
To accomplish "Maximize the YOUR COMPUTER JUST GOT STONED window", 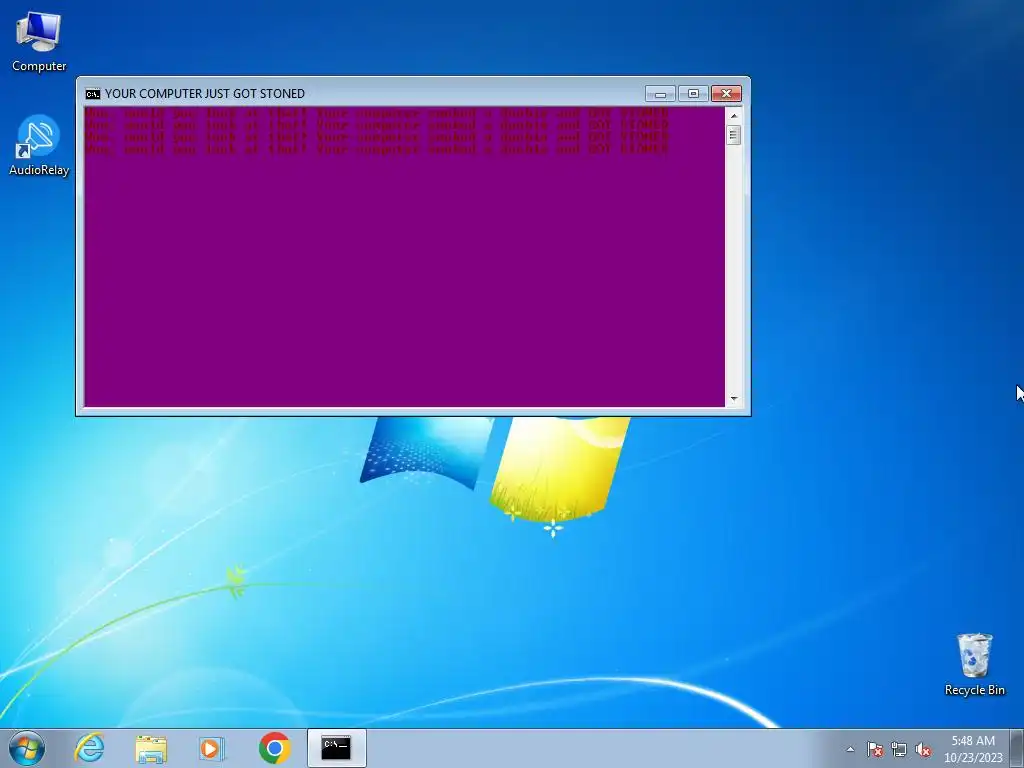I will click(x=693, y=94).
